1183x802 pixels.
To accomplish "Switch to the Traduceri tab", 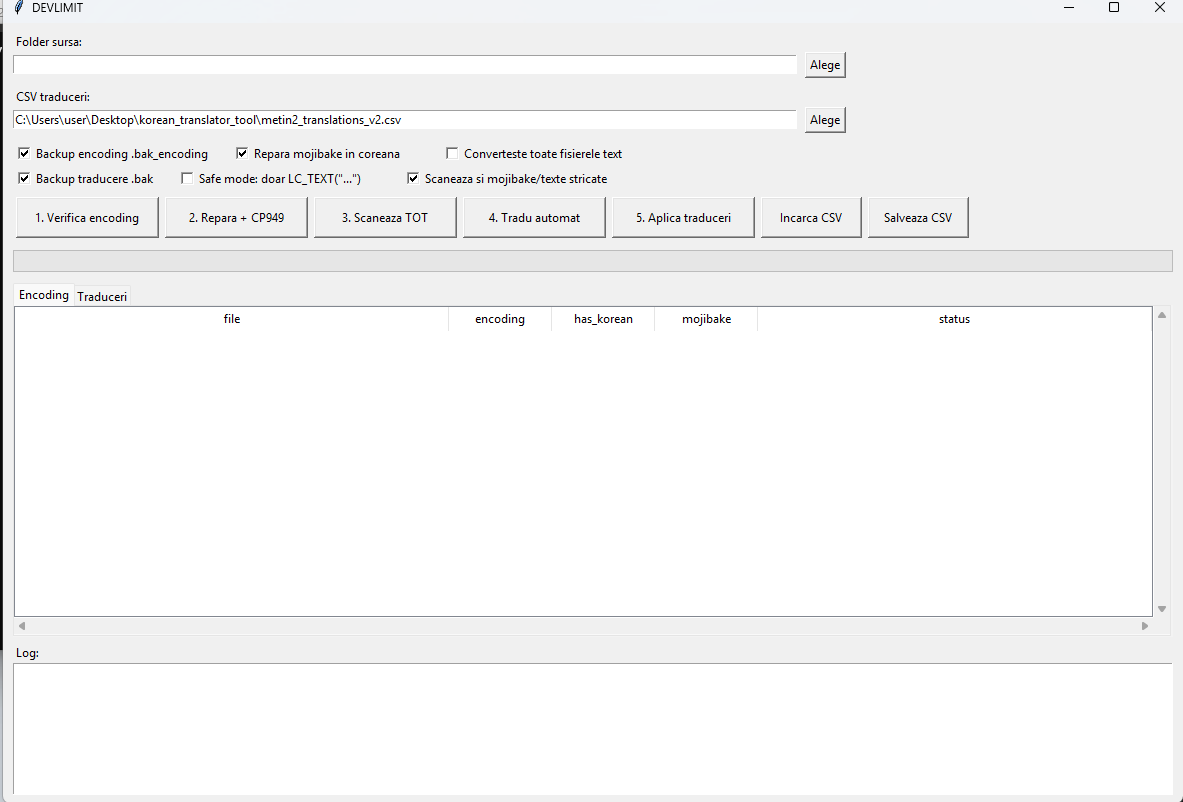I will click(x=102, y=297).
